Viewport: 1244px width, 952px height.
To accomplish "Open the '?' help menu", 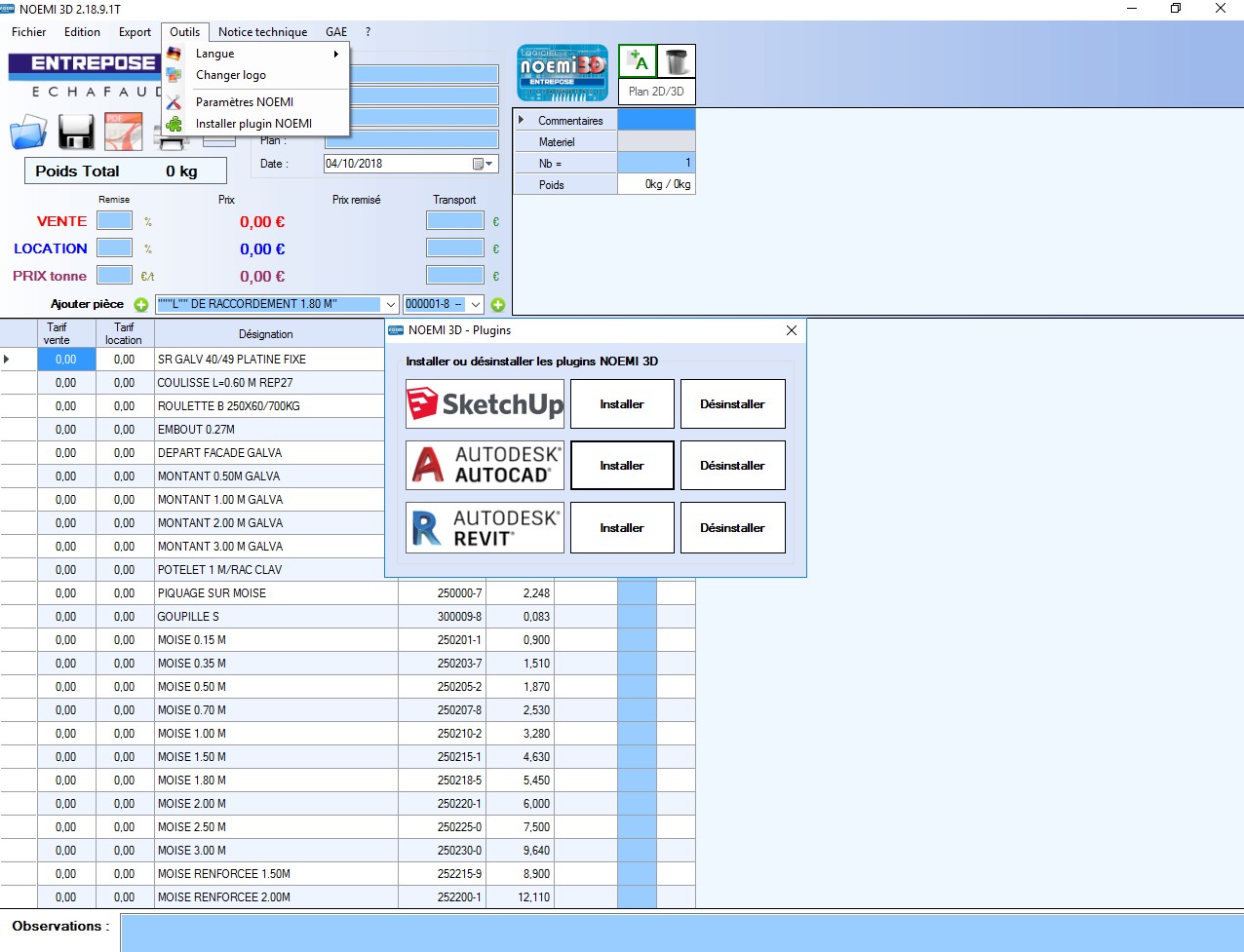I will point(368,32).
